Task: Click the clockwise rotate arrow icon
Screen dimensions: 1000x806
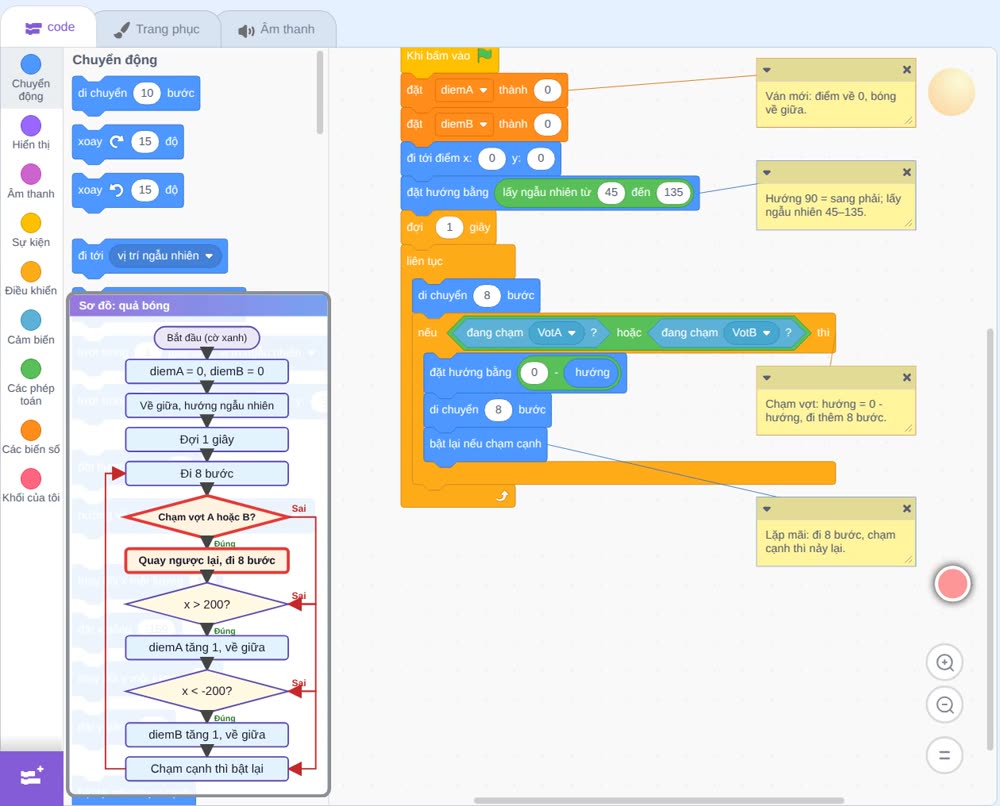Action: (x=117, y=142)
